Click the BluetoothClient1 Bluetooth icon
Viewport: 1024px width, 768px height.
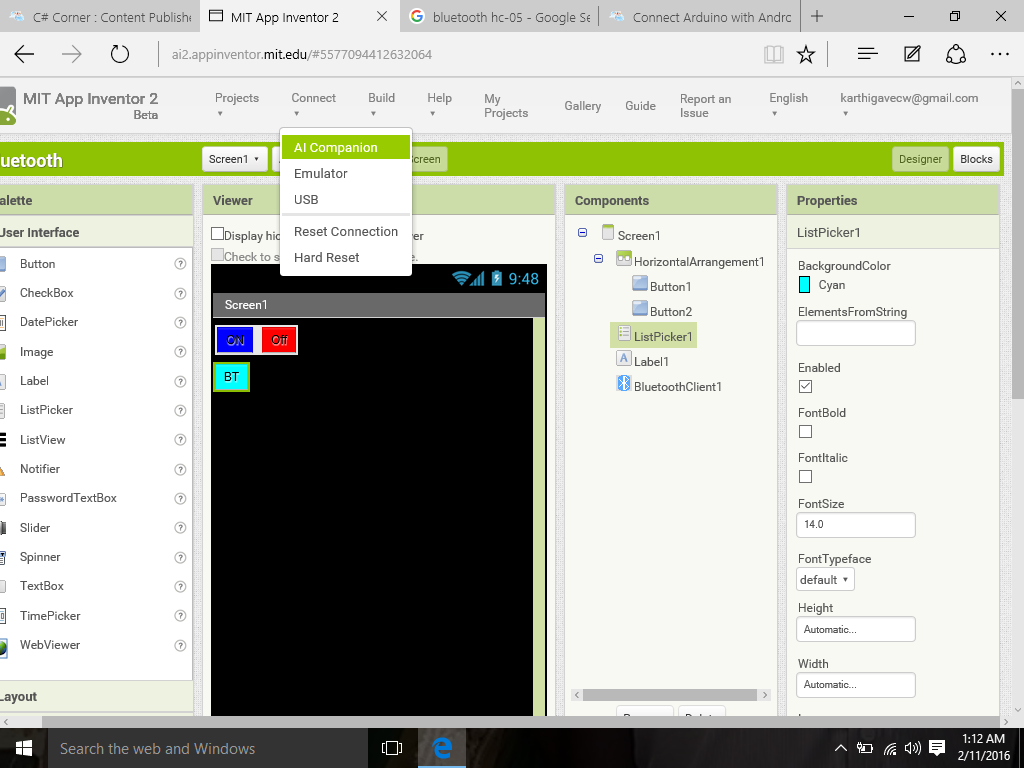pyautogui.click(x=624, y=383)
